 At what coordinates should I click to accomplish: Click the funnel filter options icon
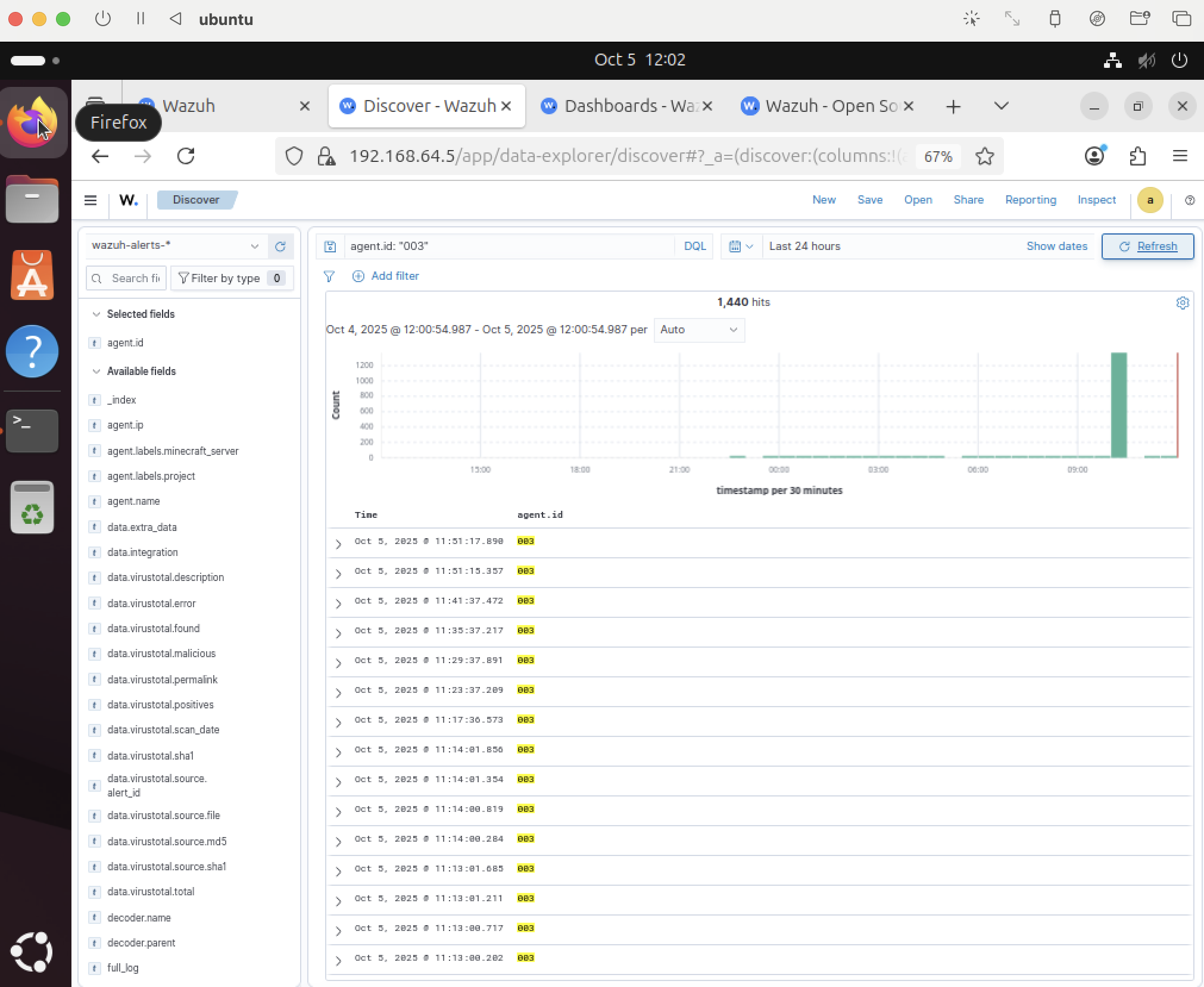click(x=329, y=276)
